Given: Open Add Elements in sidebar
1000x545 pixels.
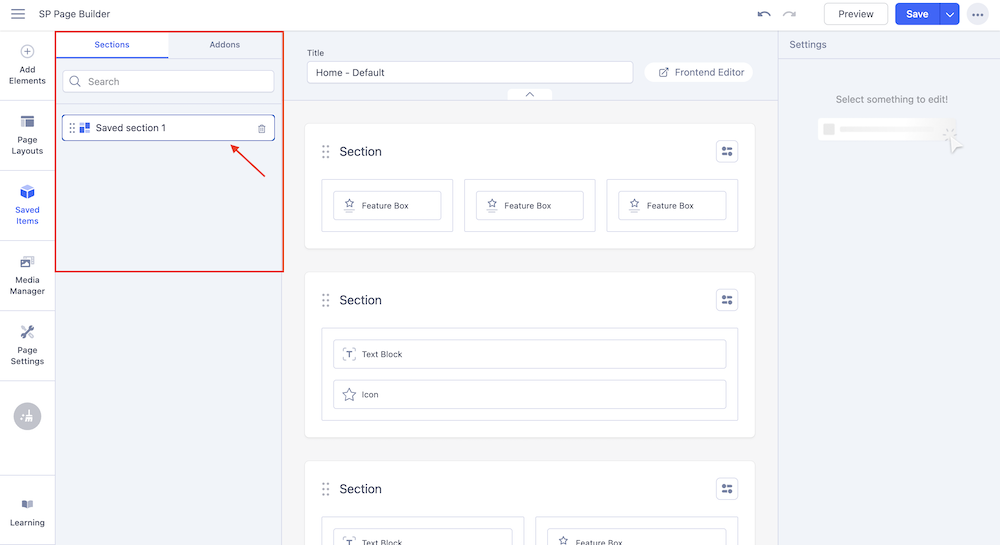Looking at the screenshot, I should [x=27, y=64].
